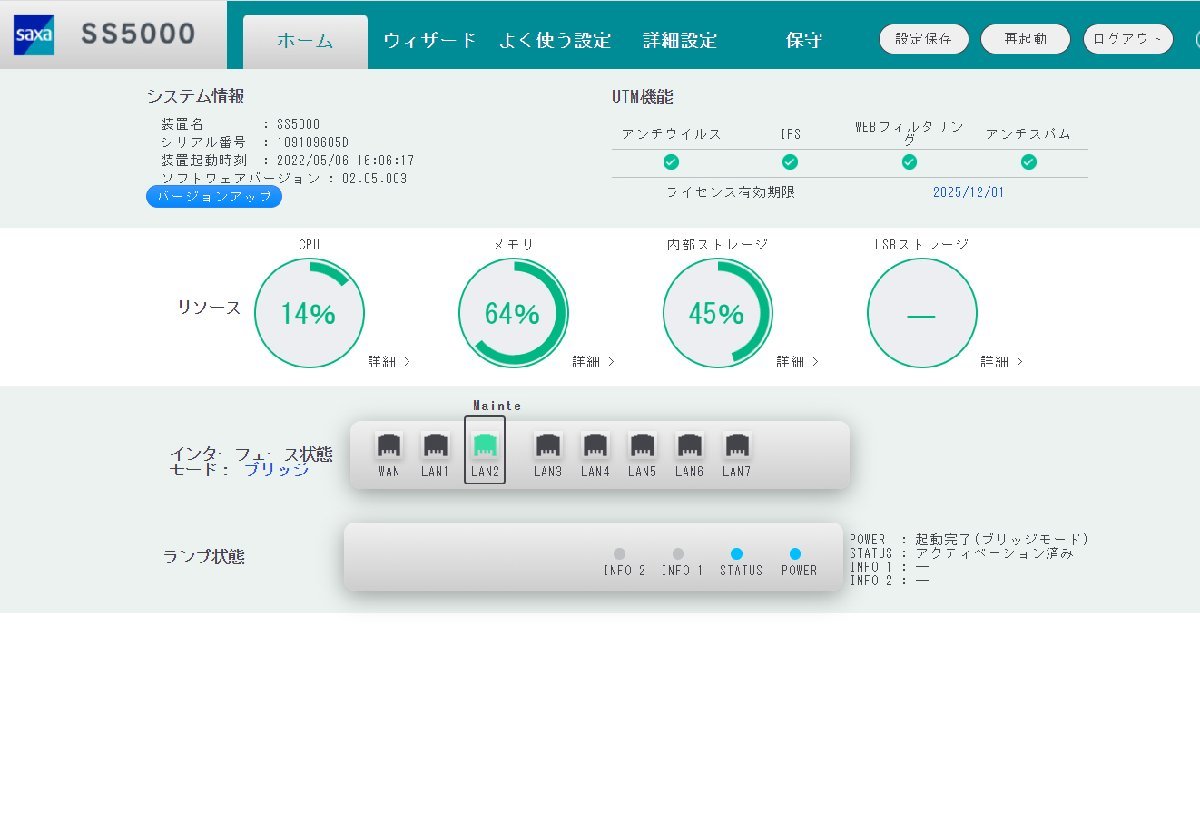Select the LAN3 port icon
Viewport: 1200px width, 821px height.
(548, 445)
